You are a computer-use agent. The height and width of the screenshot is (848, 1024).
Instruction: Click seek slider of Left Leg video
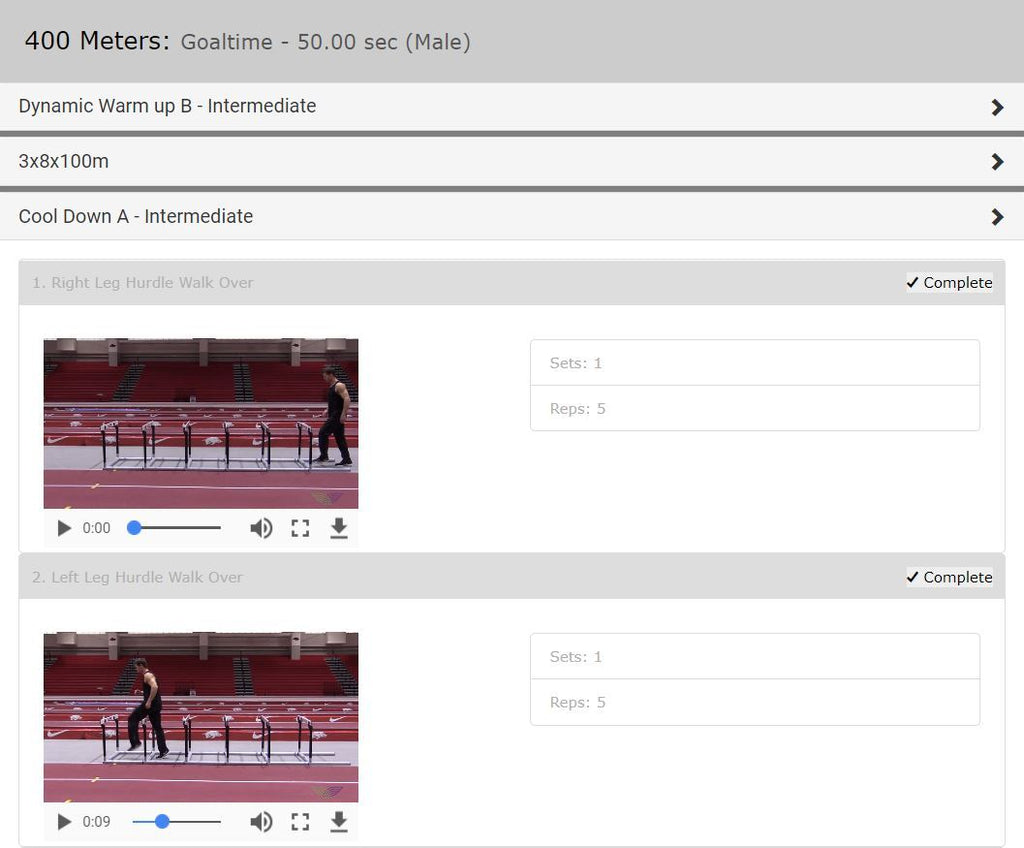[x=174, y=821]
